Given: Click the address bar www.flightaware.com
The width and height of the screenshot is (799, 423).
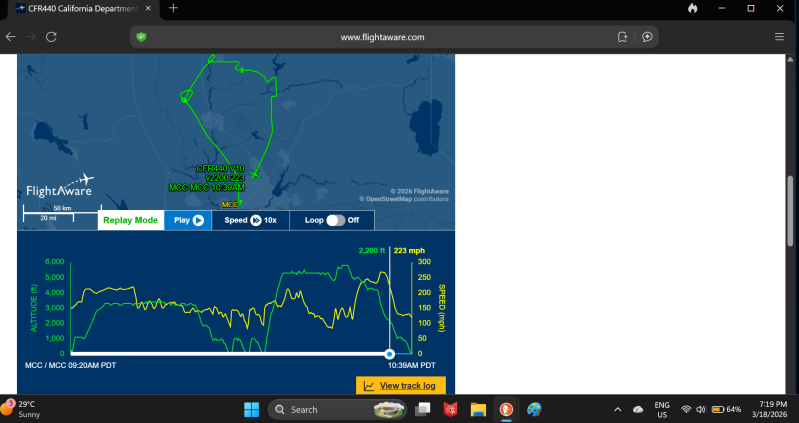Looking at the screenshot, I should [382, 37].
